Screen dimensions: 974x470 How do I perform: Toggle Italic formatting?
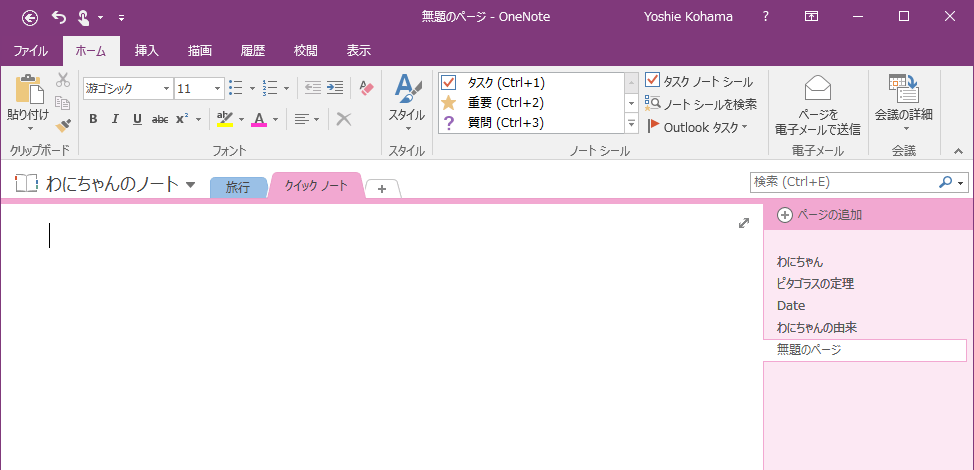(x=115, y=119)
